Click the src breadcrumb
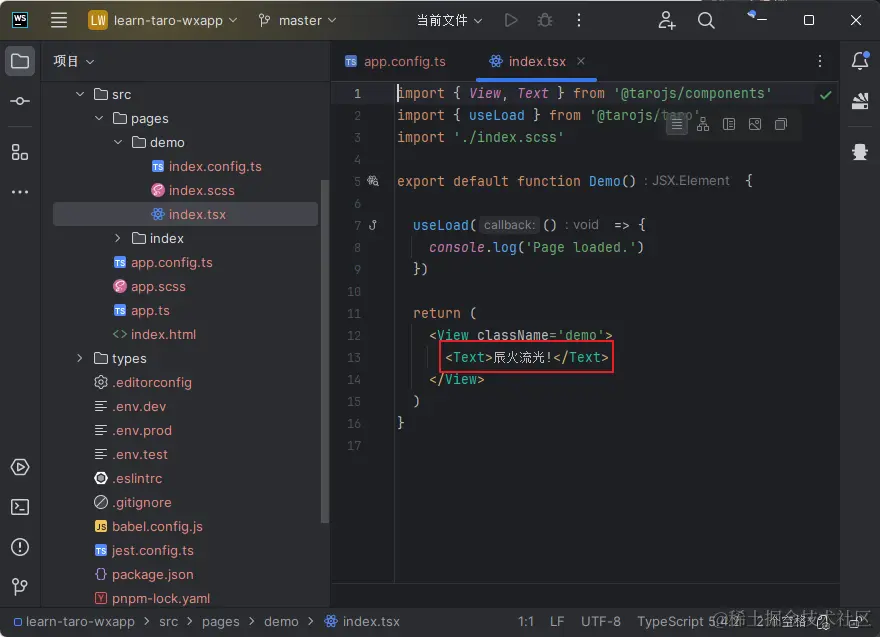880x637 pixels. 168,621
